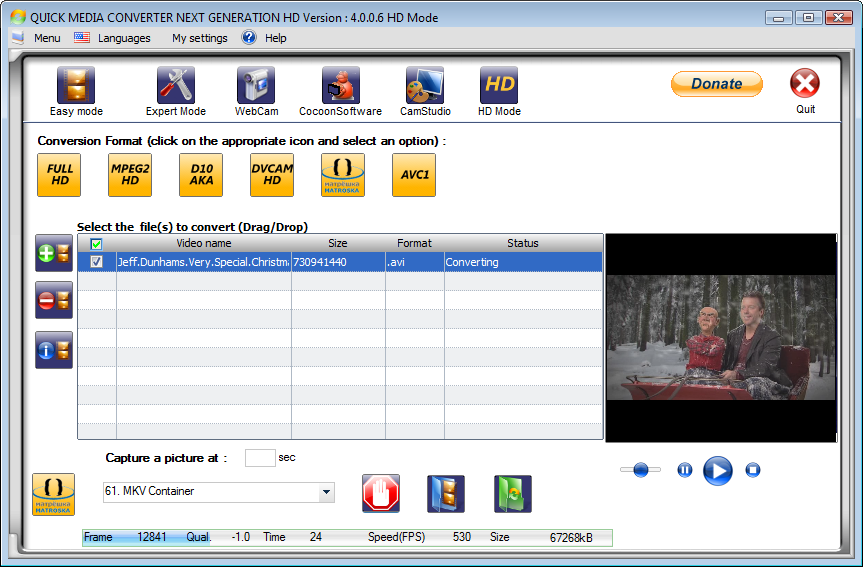Click the .avi format cell
The image size is (863, 567).
coord(414,262)
